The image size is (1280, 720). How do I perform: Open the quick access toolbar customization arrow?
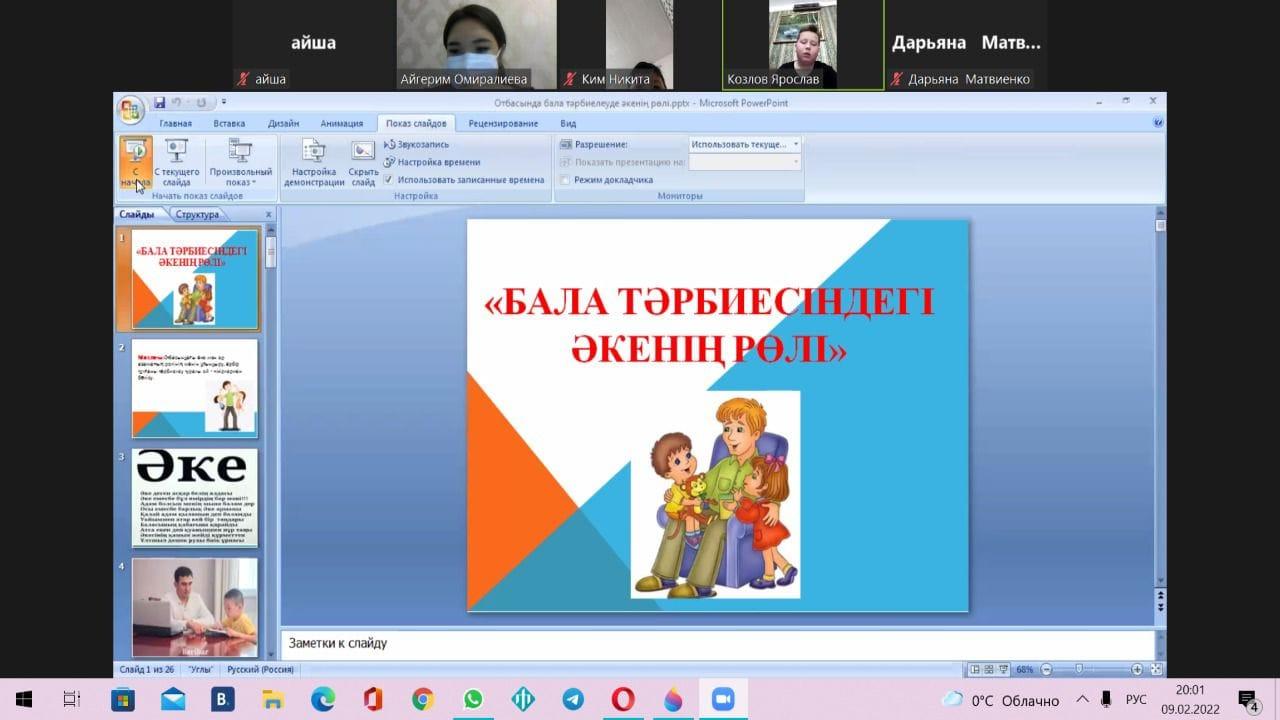tap(224, 102)
